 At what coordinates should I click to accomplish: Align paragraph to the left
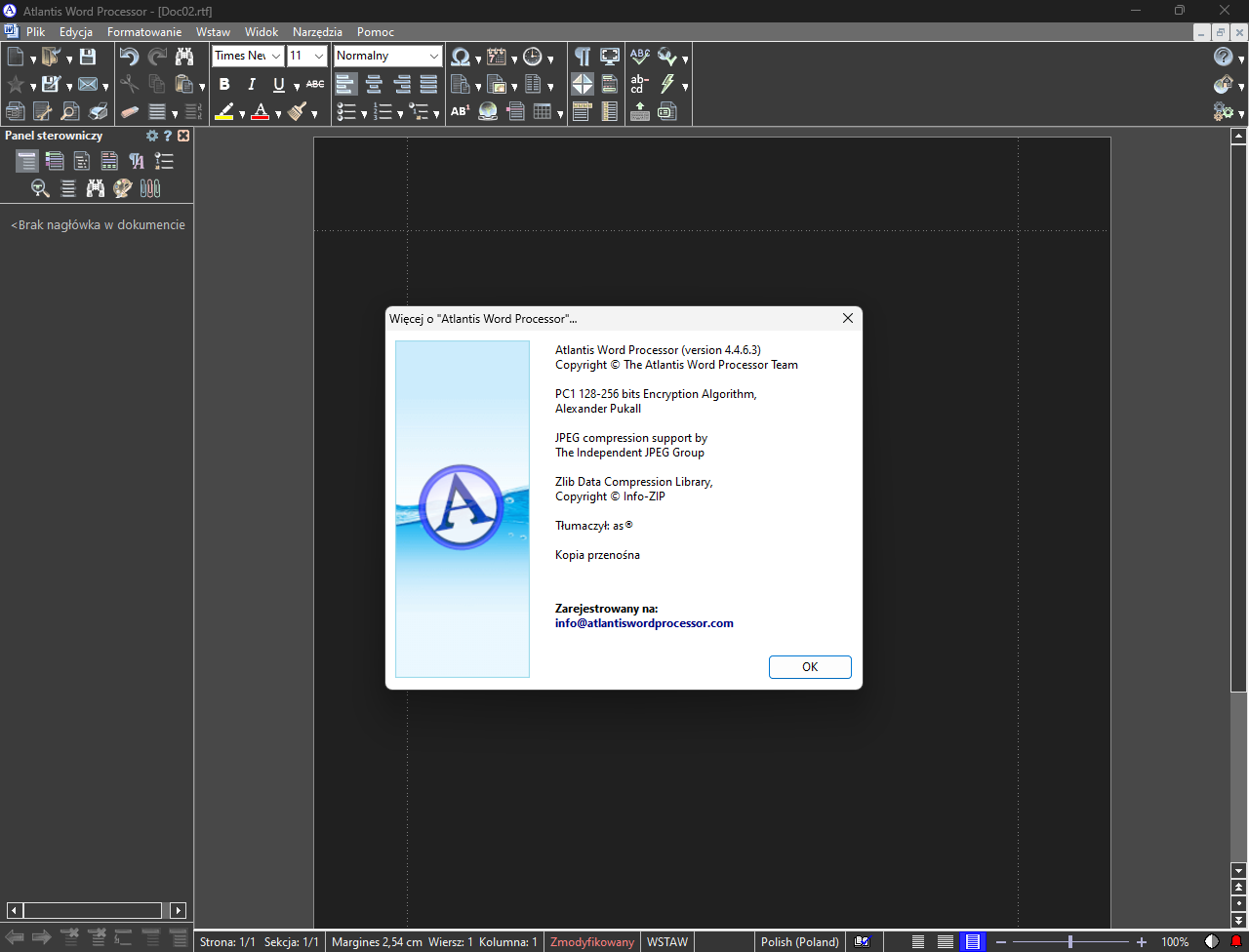point(346,84)
